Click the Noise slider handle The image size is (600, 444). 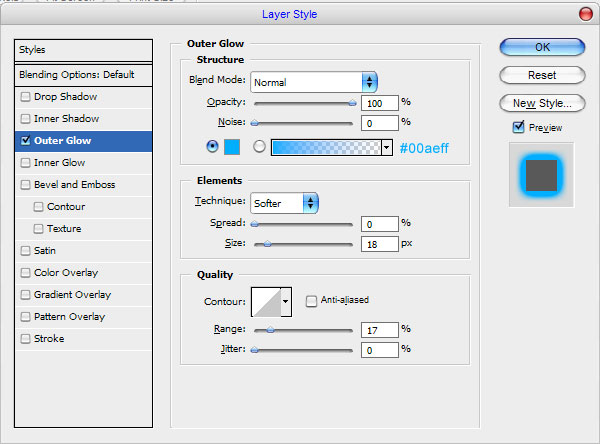point(254,123)
